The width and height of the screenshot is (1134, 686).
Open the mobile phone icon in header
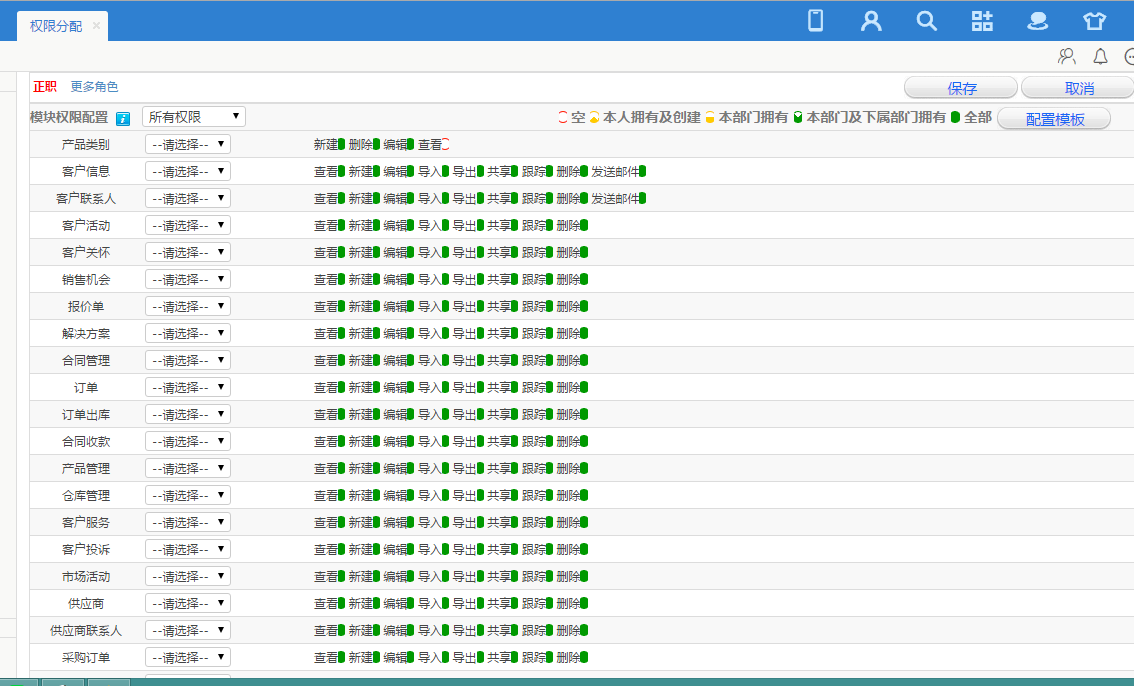tap(815, 21)
